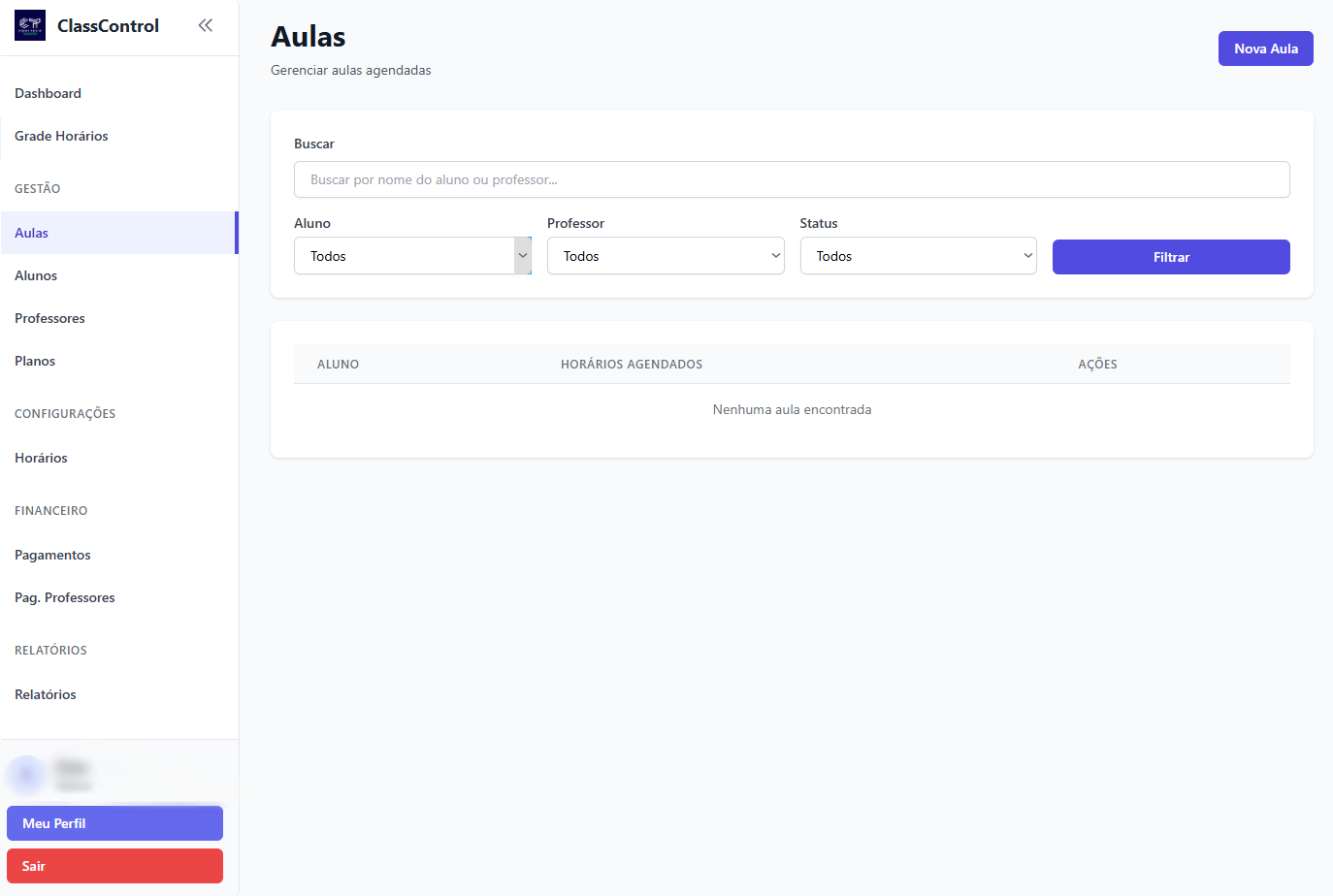This screenshot has width=1333, height=896.
Task: Click the Nova Aula button
Action: pyautogui.click(x=1265, y=48)
